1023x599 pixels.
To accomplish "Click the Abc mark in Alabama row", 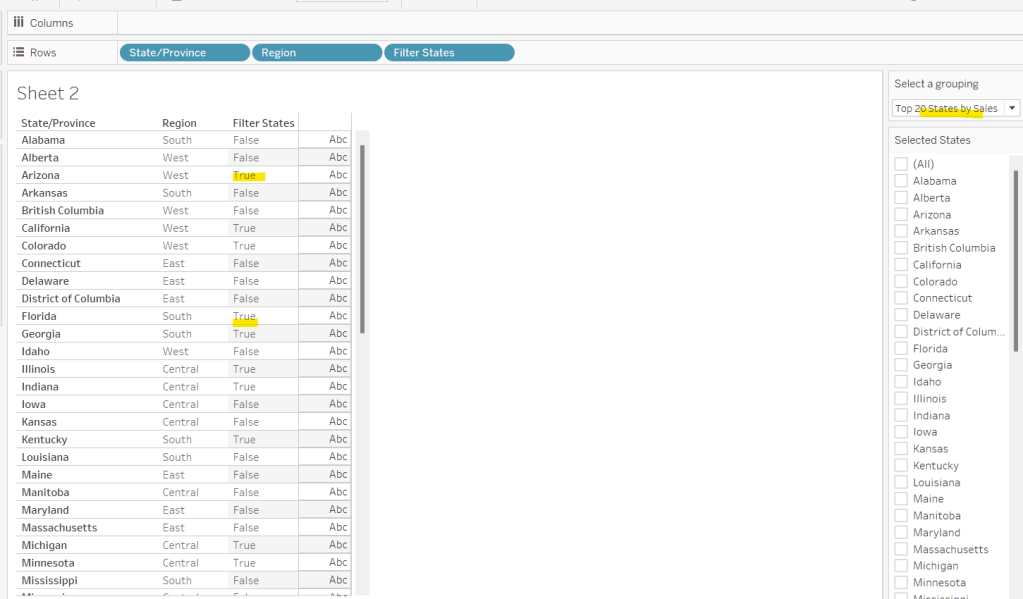I will click(338, 140).
